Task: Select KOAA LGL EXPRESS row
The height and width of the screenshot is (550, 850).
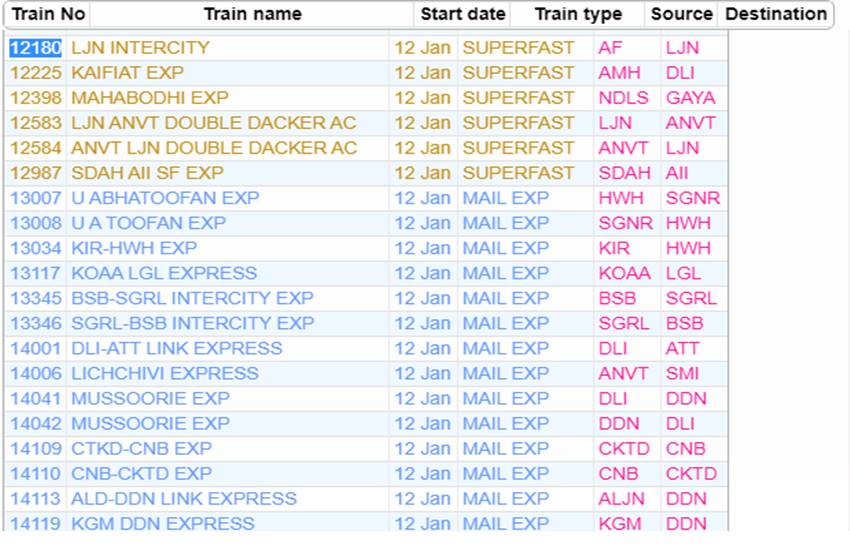Action: point(163,273)
